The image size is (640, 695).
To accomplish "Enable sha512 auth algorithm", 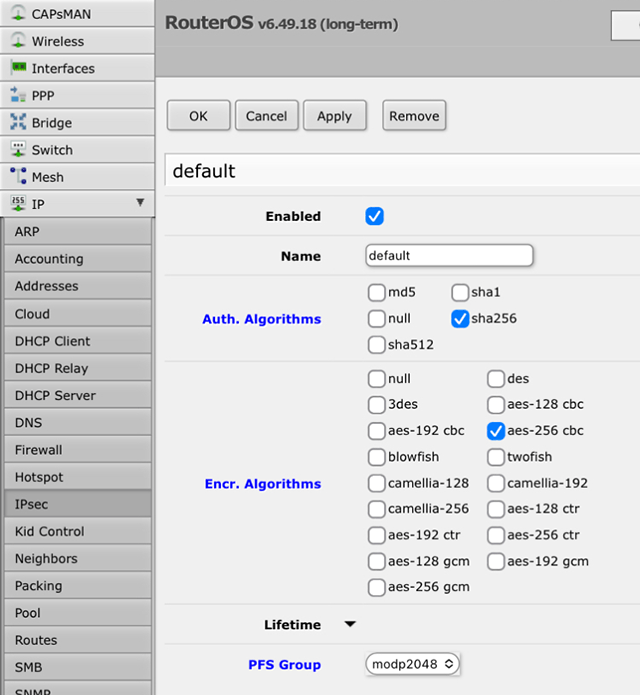I will (376, 345).
